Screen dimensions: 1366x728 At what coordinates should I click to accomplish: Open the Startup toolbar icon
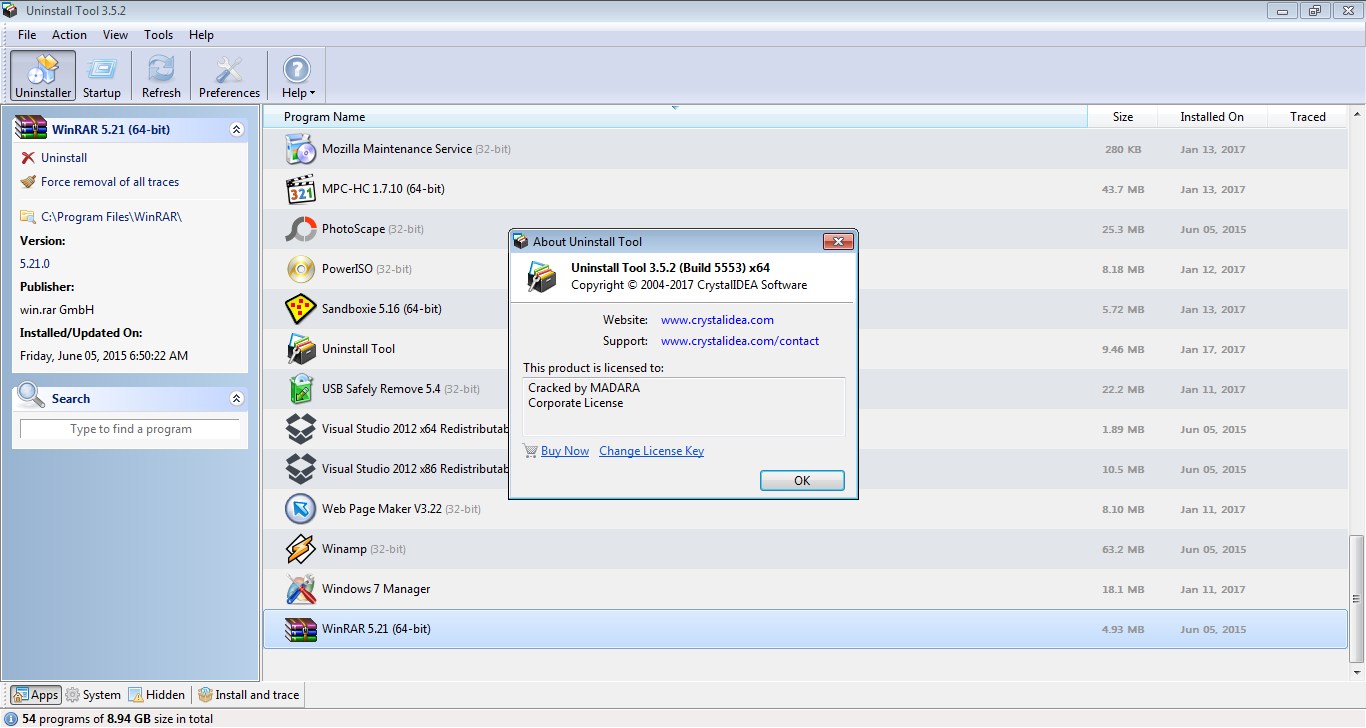(x=102, y=76)
